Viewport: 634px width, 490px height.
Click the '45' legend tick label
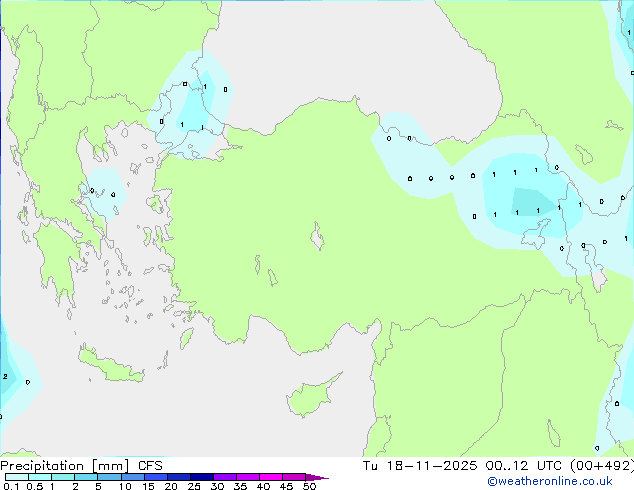286,486
